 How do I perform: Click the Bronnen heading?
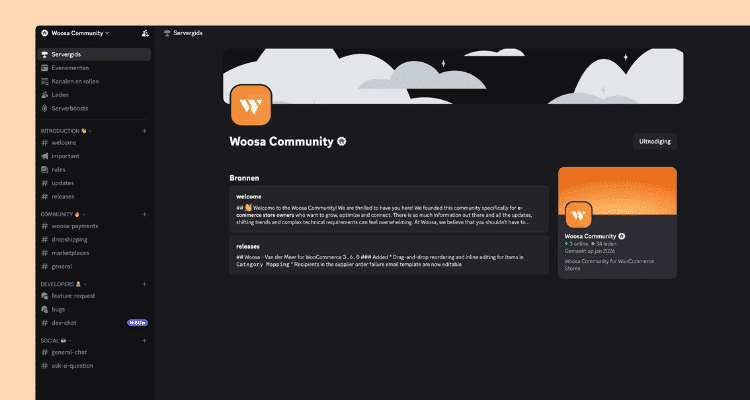click(x=244, y=178)
